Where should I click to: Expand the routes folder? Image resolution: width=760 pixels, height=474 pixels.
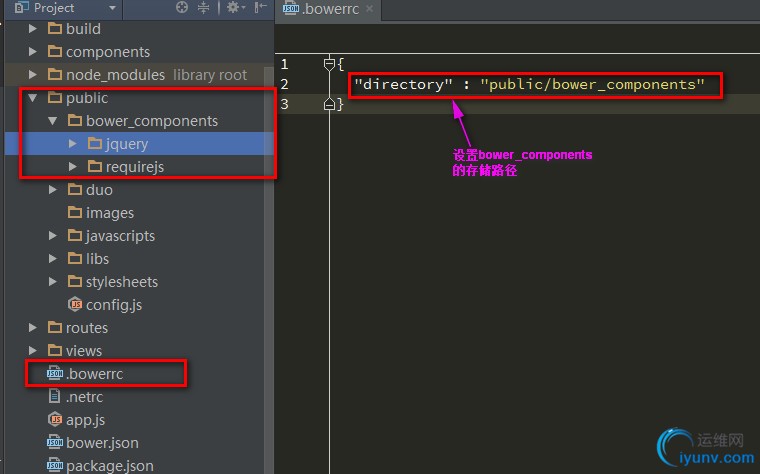32,328
